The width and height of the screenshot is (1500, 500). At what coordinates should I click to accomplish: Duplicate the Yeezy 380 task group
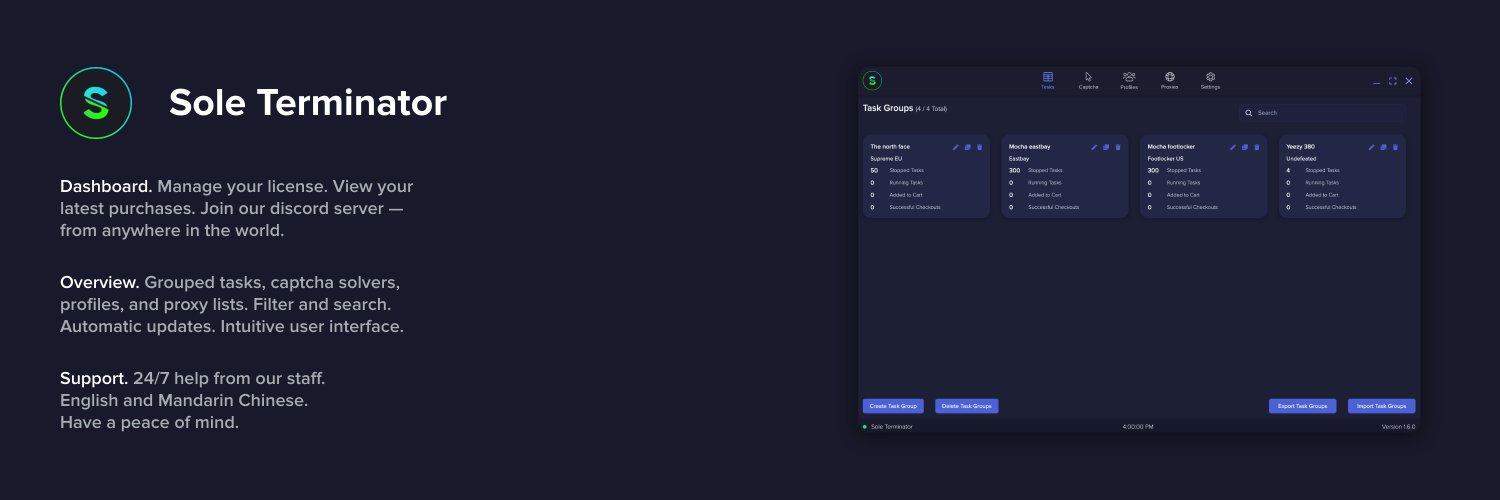click(1383, 147)
